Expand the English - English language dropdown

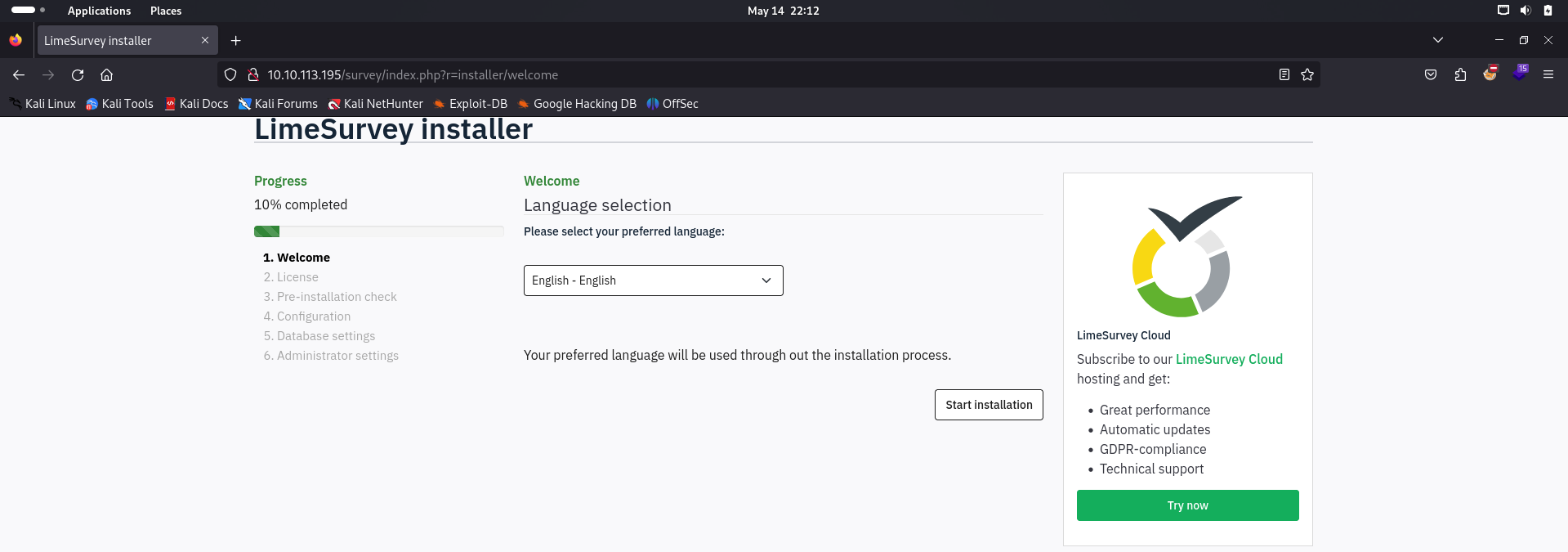click(653, 280)
